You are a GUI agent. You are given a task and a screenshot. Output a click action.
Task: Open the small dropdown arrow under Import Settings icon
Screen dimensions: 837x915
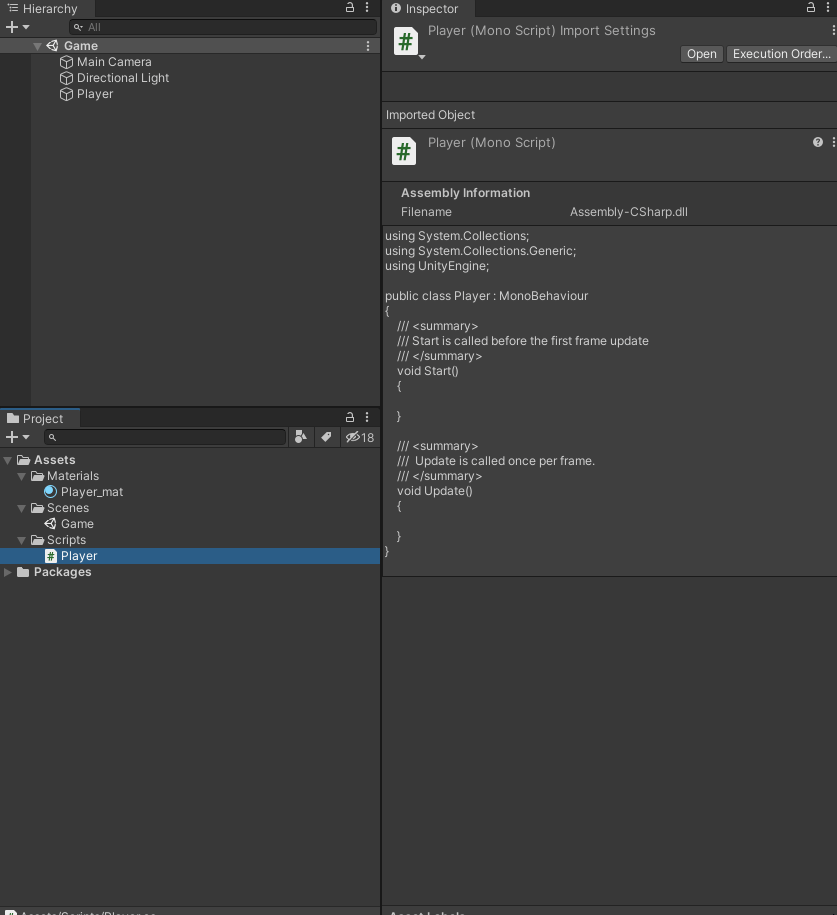(422, 57)
